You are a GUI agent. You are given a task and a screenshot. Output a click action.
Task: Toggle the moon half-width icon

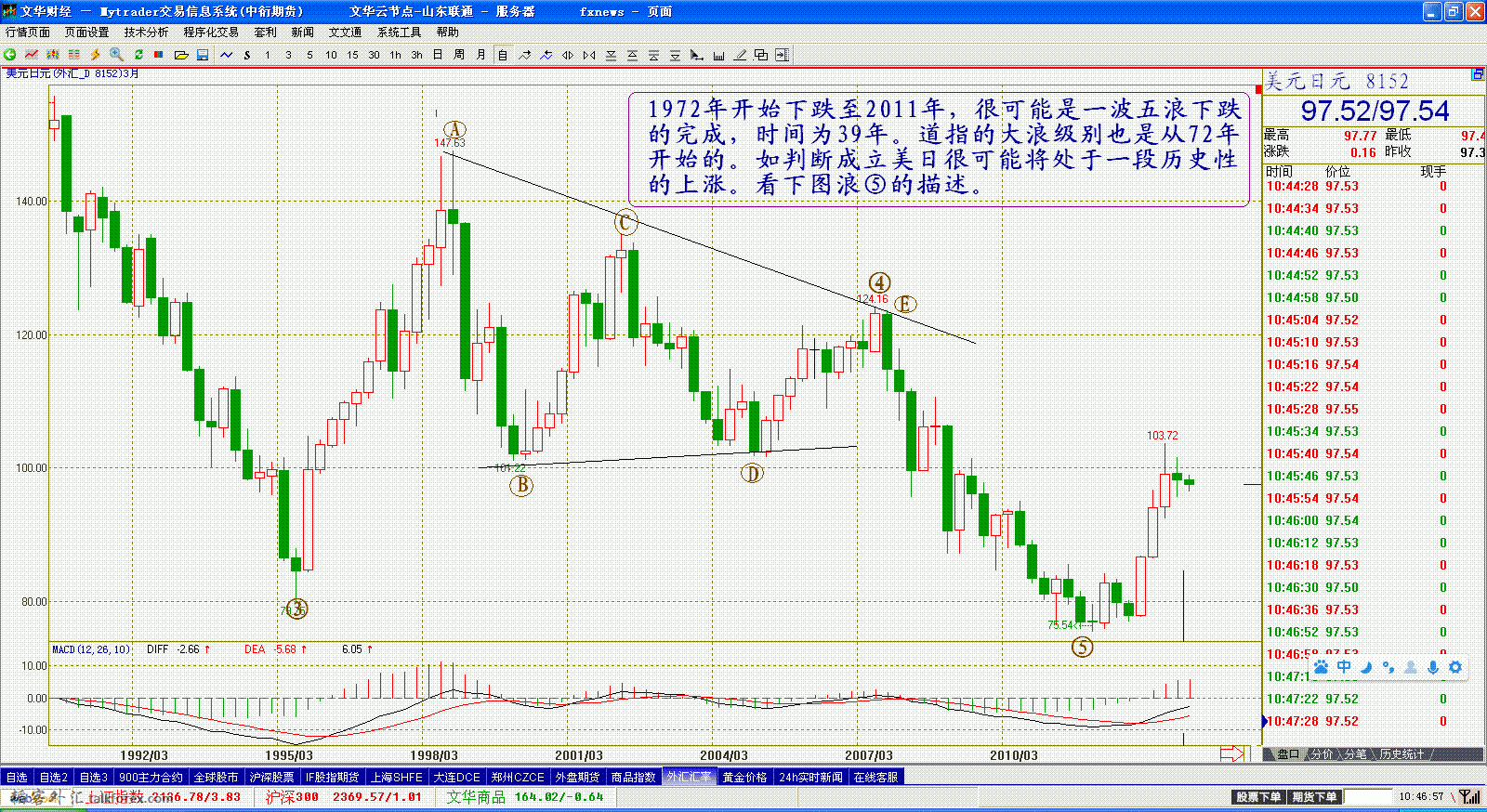[x=1366, y=667]
